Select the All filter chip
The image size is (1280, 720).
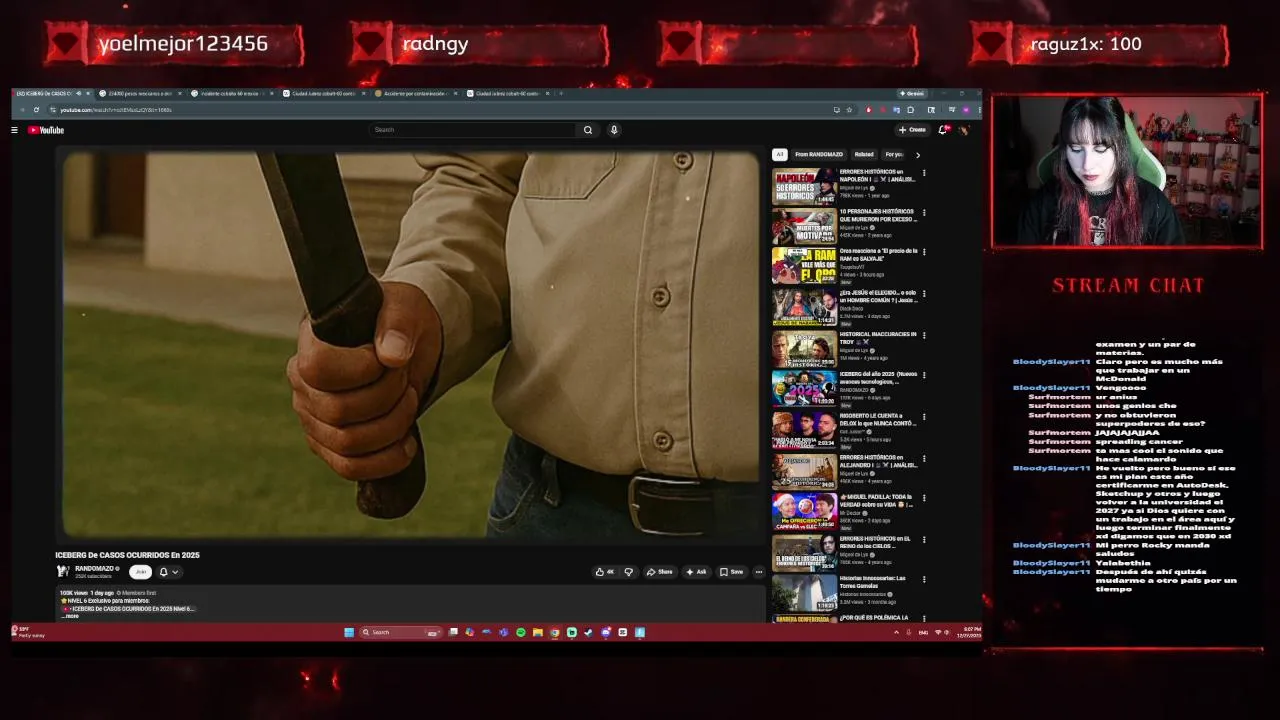(779, 155)
